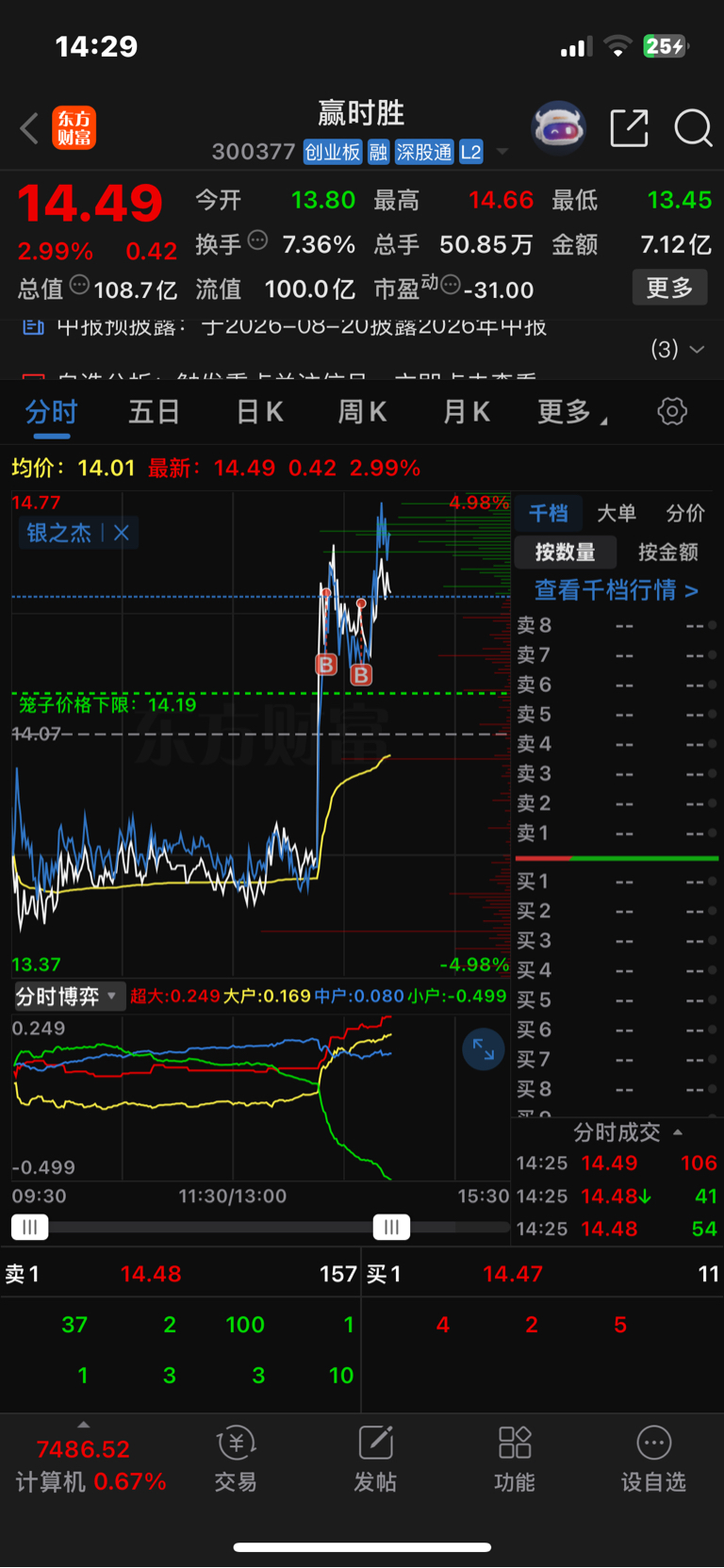
Task: Open 计算机 sector index 7486.52
Action: tap(90, 1465)
